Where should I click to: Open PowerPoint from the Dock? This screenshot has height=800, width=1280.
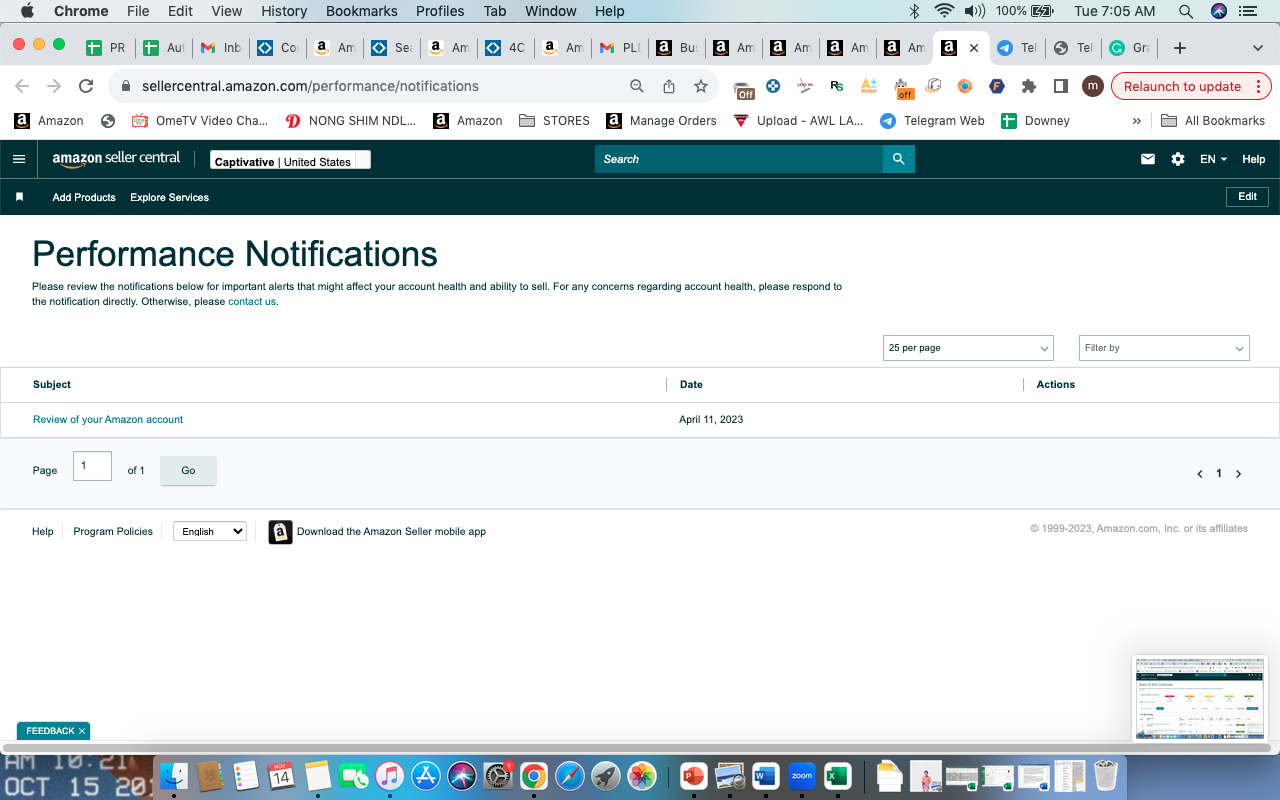(x=693, y=776)
